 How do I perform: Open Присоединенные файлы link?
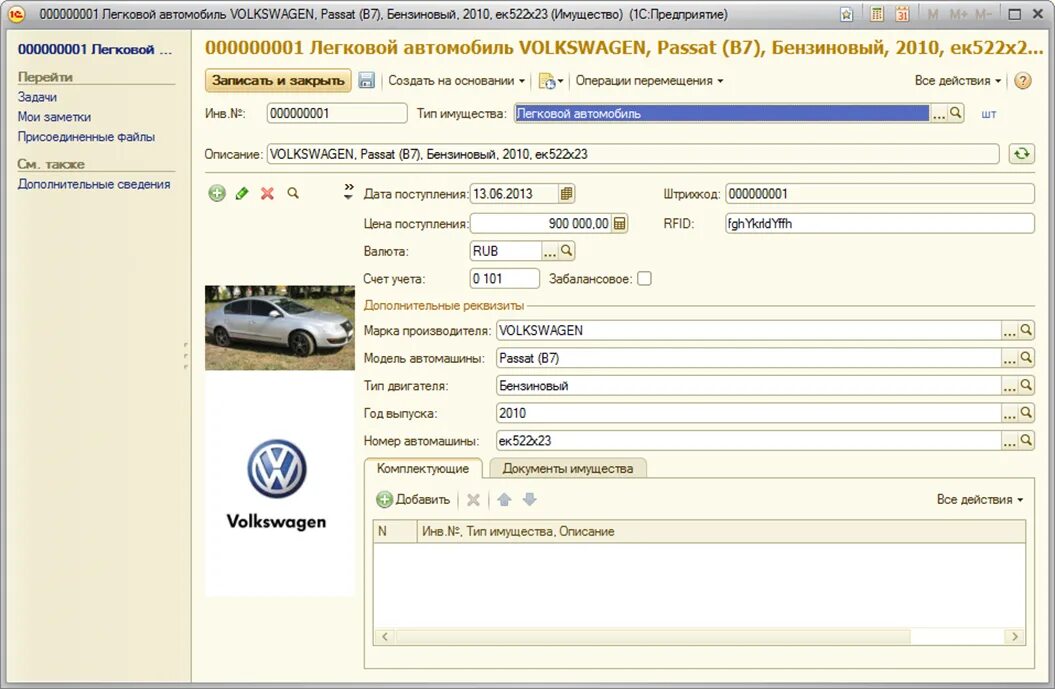(86, 137)
